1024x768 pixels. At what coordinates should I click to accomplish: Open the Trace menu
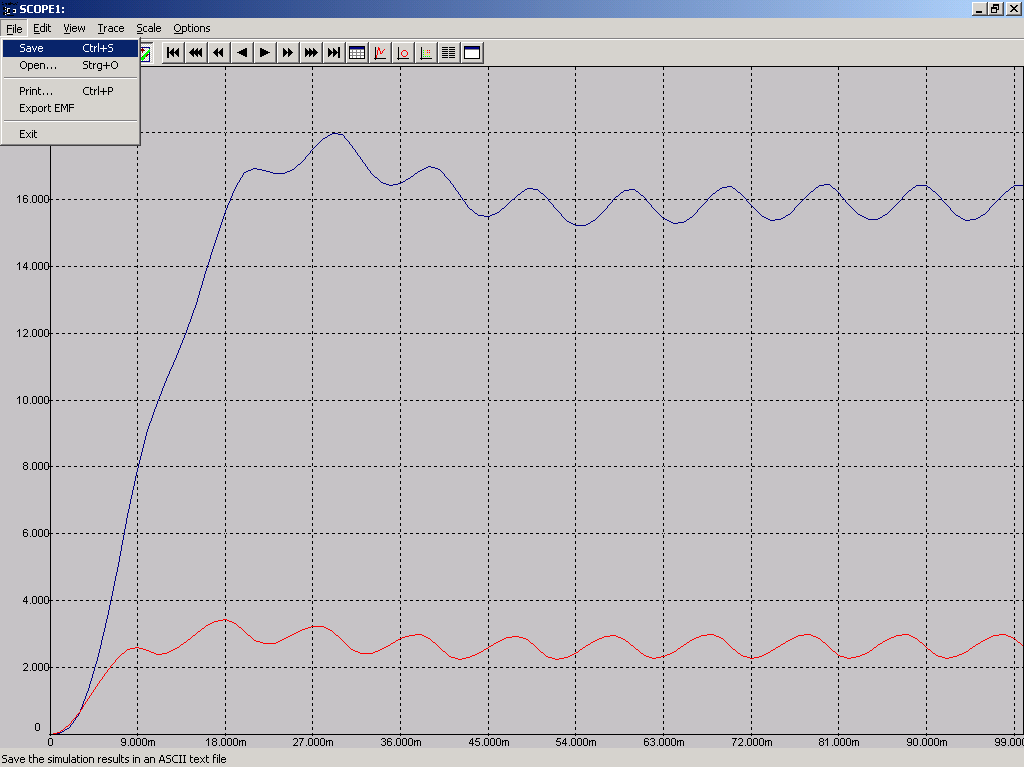click(110, 28)
